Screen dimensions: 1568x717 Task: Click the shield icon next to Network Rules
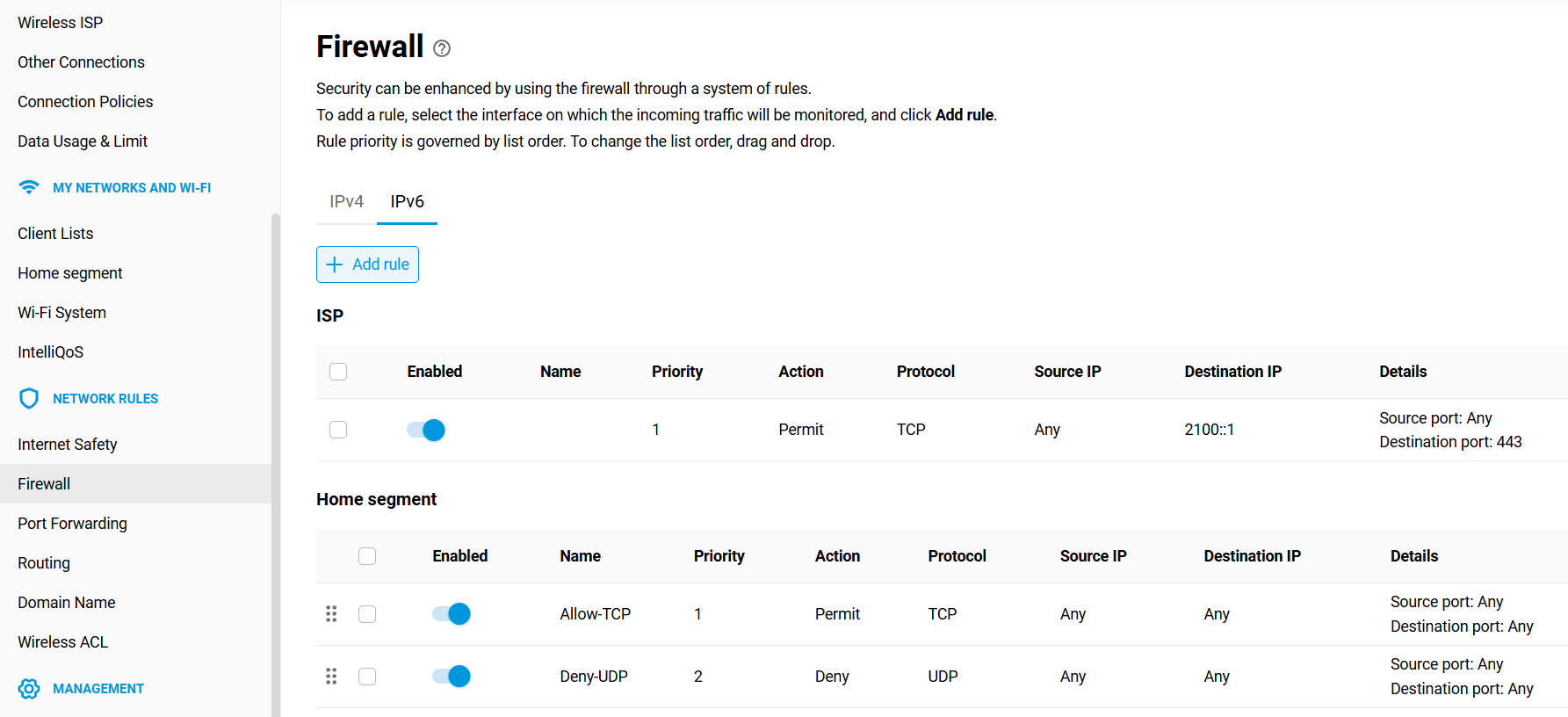29,398
